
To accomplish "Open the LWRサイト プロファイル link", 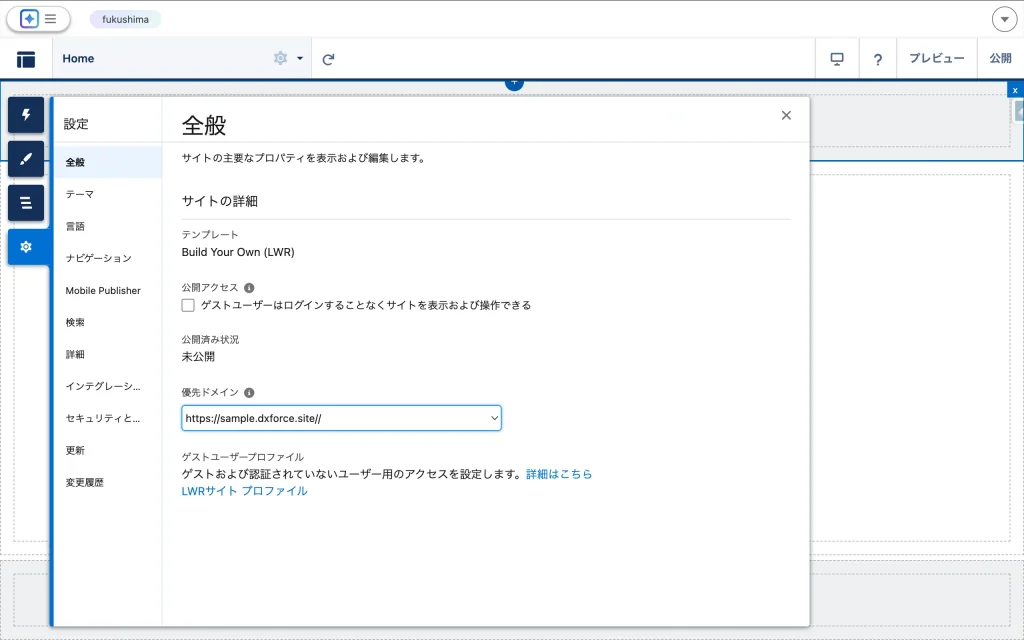I will click(244, 491).
